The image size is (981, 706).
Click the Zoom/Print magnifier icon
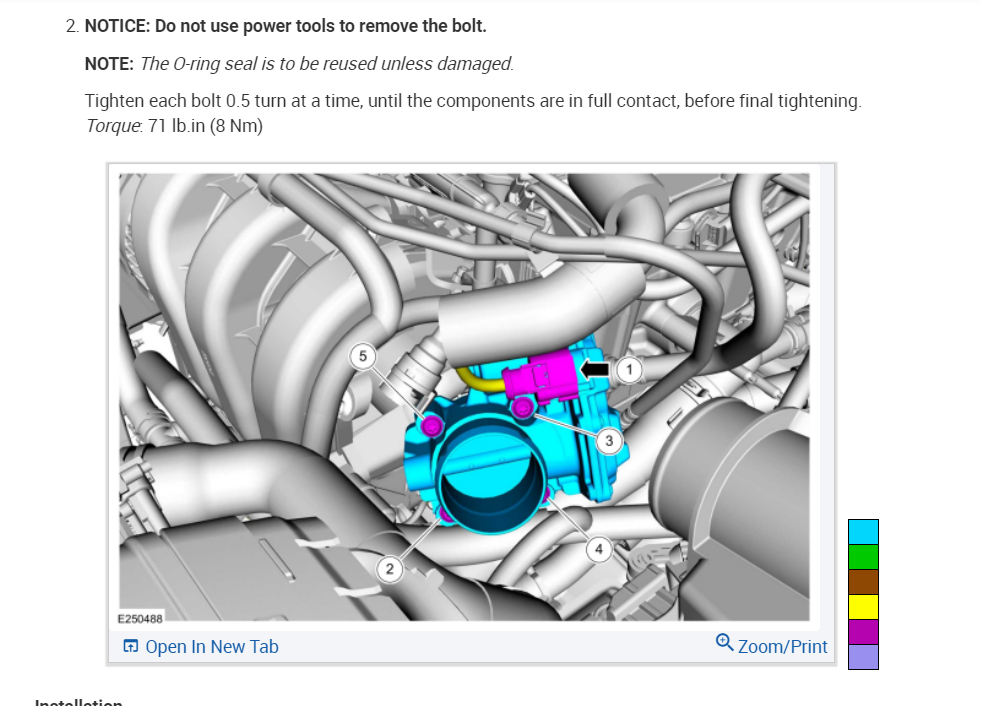724,642
